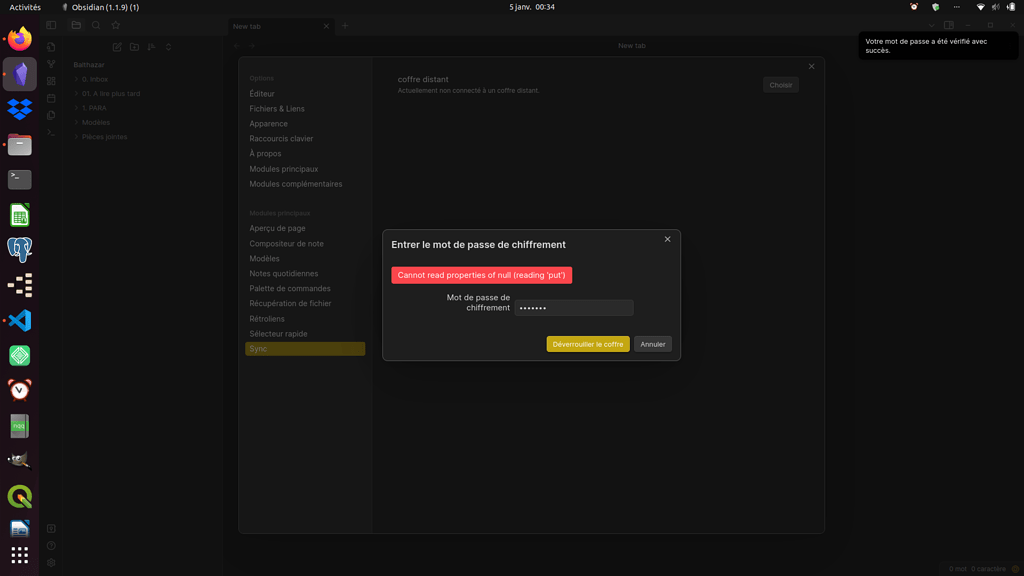The image size is (1024, 576).
Task: Open Obsidian settings with the gear icon
Action: 51,562
